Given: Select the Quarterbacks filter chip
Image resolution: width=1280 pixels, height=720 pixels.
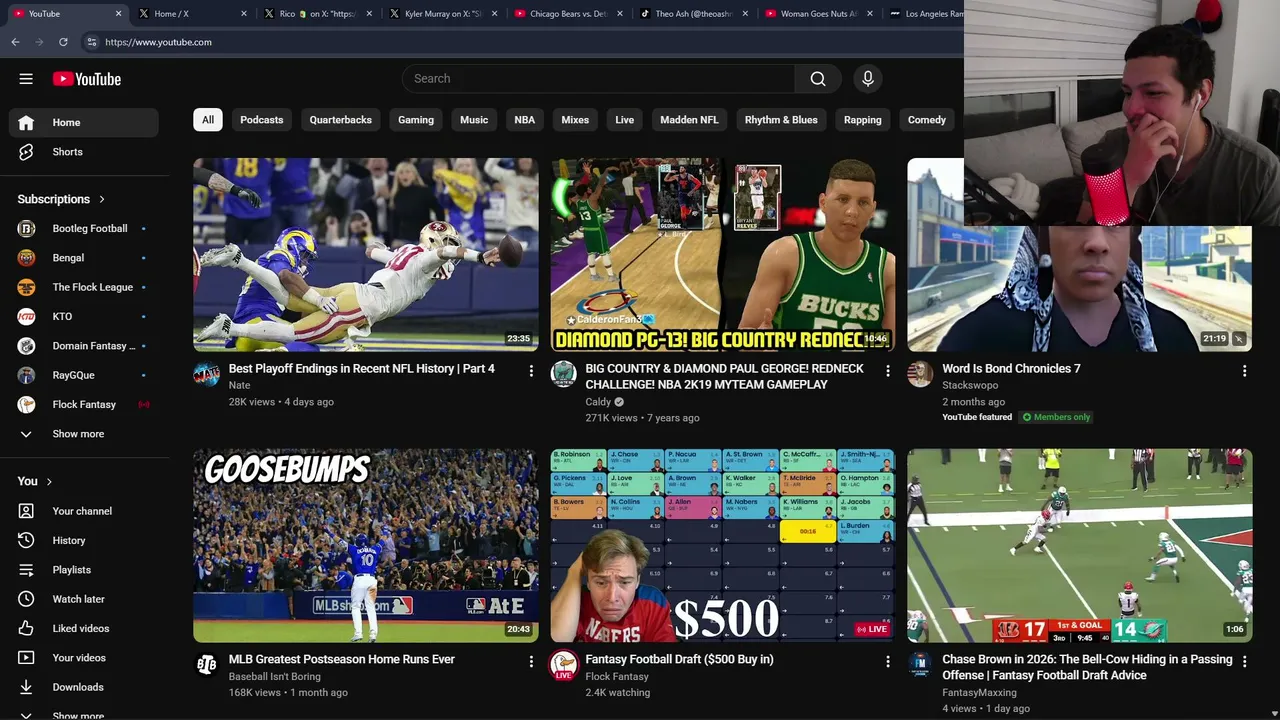Looking at the screenshot, I should click(341, 120).
